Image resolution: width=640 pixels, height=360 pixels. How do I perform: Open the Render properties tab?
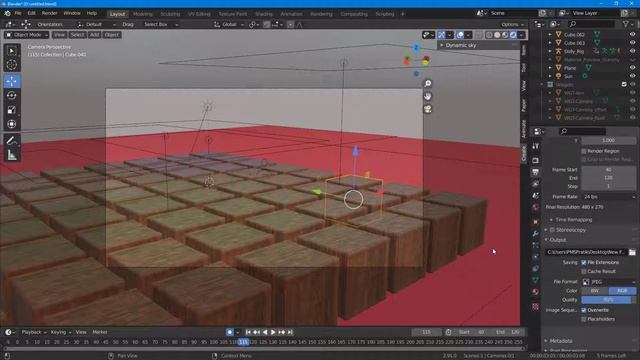[x=536, y=160]
